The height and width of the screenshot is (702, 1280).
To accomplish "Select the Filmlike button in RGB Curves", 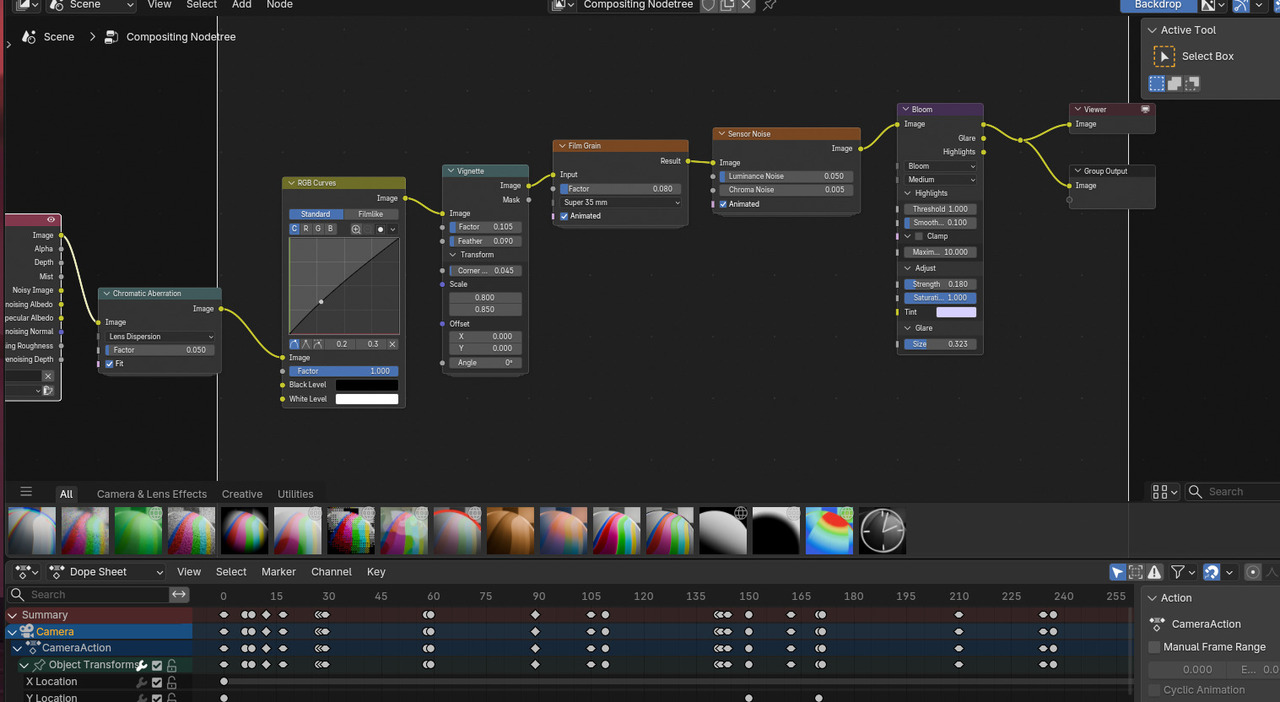I will click(x=370, y=214).
